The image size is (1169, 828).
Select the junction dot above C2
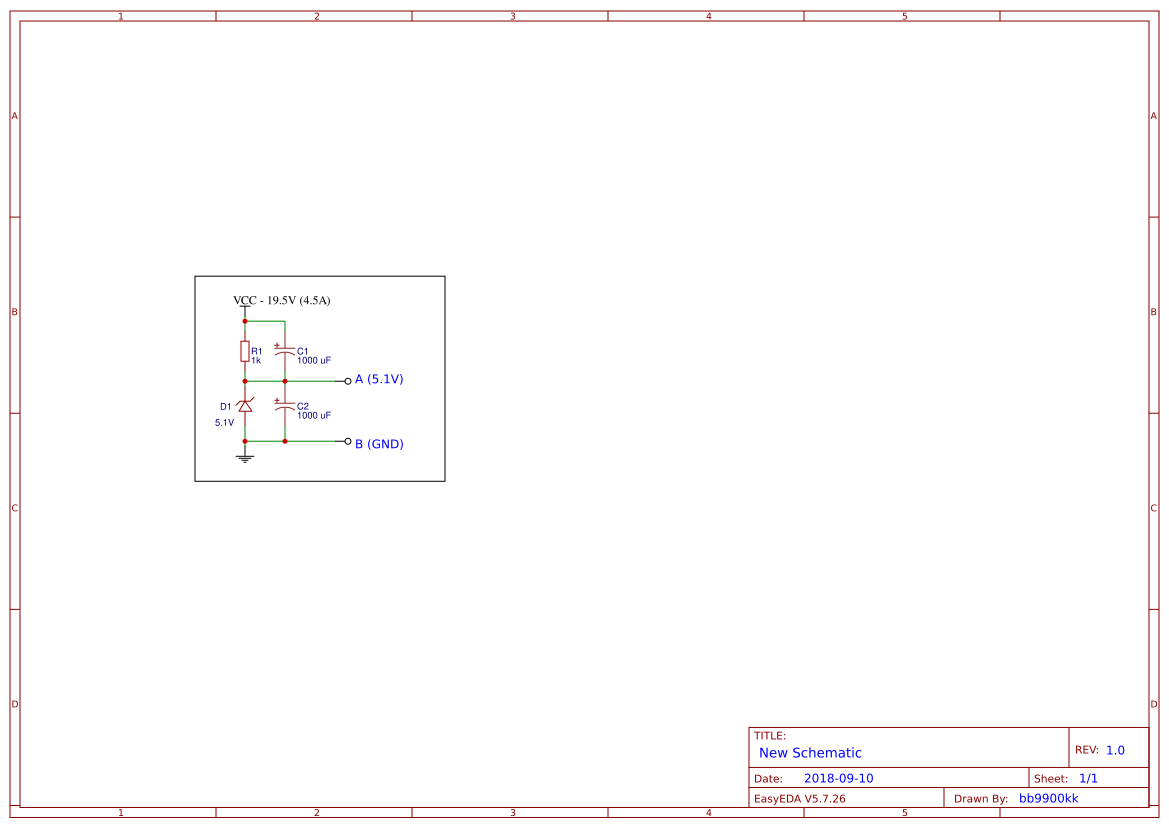click(284, 381)
